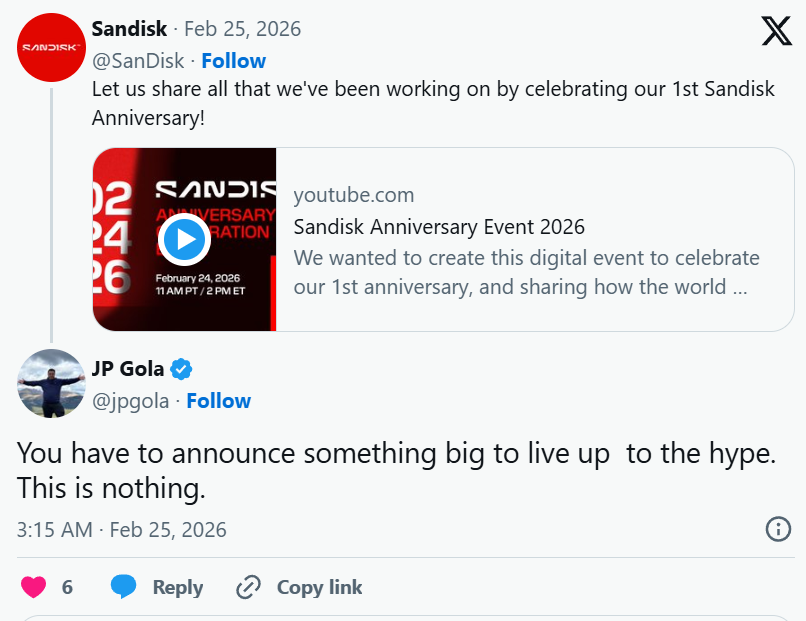Viewport: 806px width, 621px height.
Task: Click the copy link chain icon
Action: (x=248, y=587)
